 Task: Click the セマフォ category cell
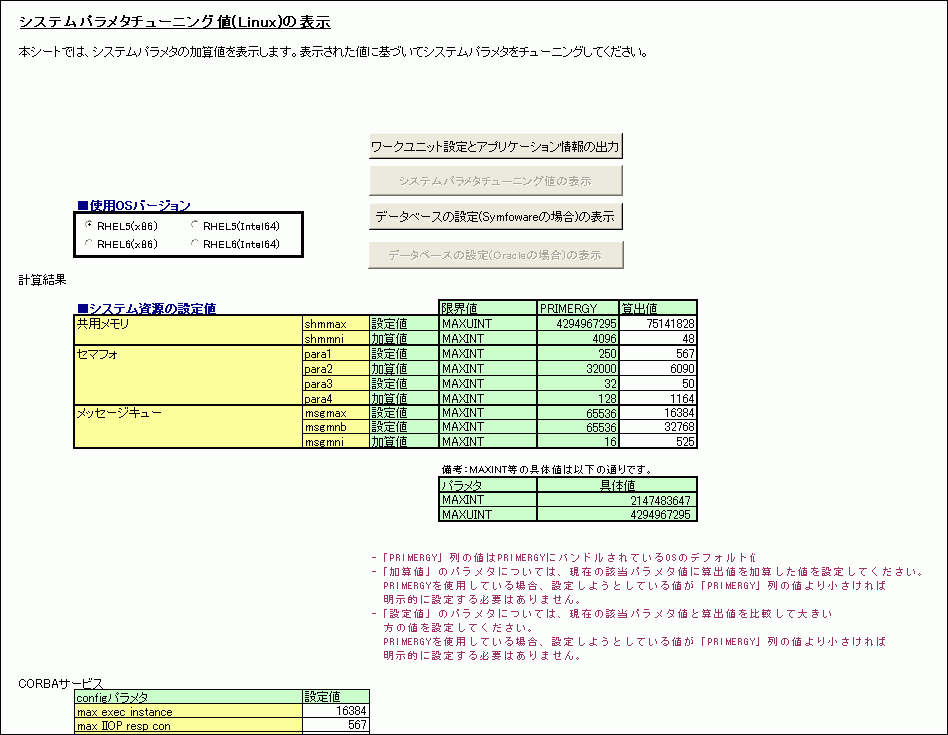(188, 375)
